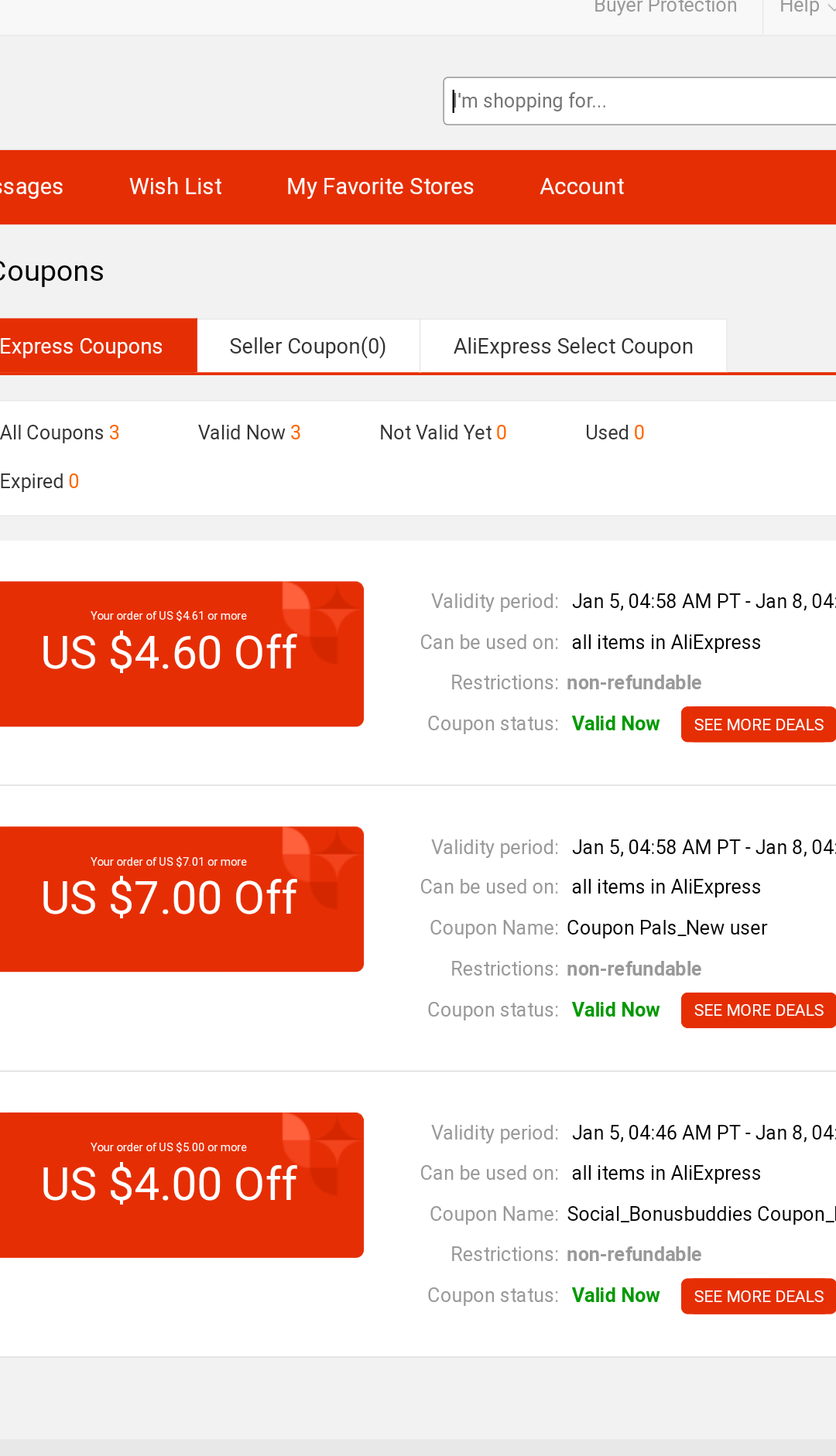Select the US $4.60 Off coupon card
836x1456 pixels.
182,654
